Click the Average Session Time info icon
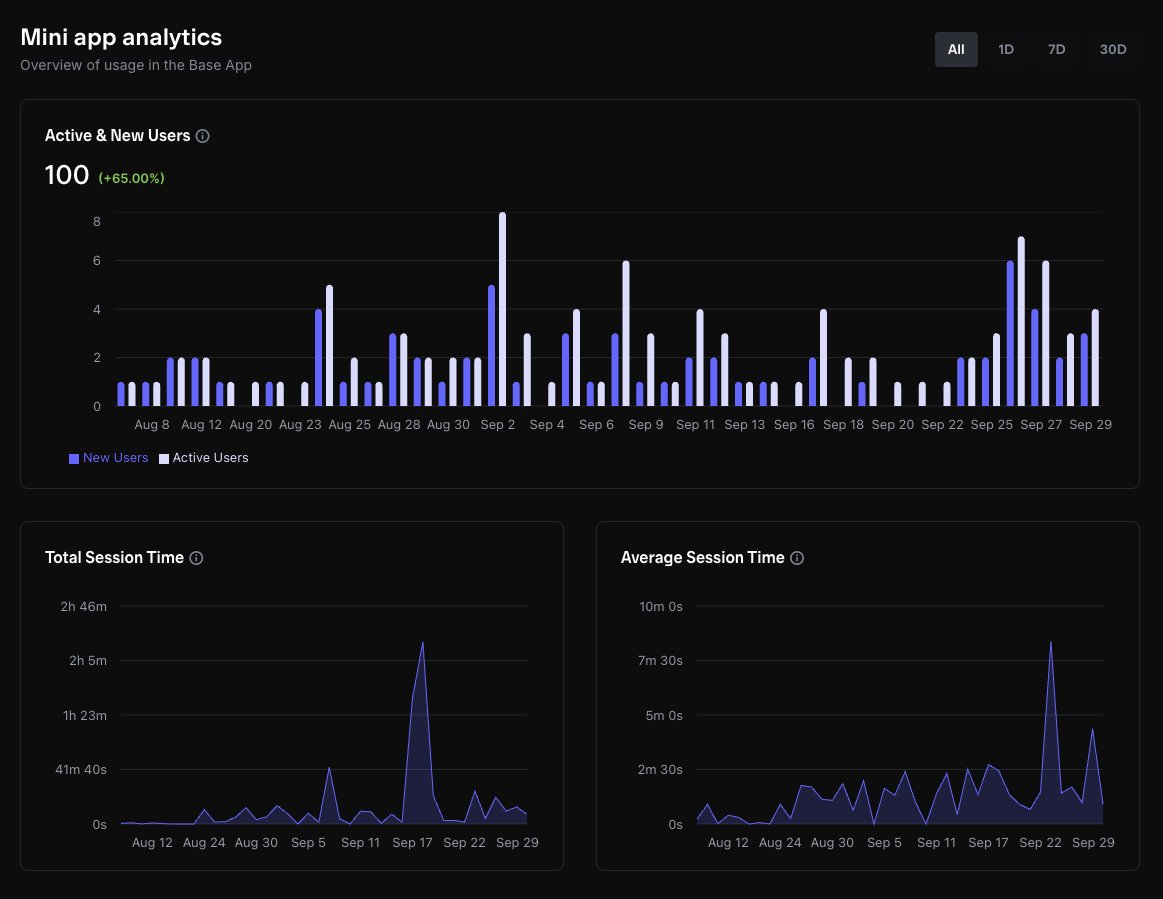This screenshot has width=1163, height=899. tap(797, 558)
